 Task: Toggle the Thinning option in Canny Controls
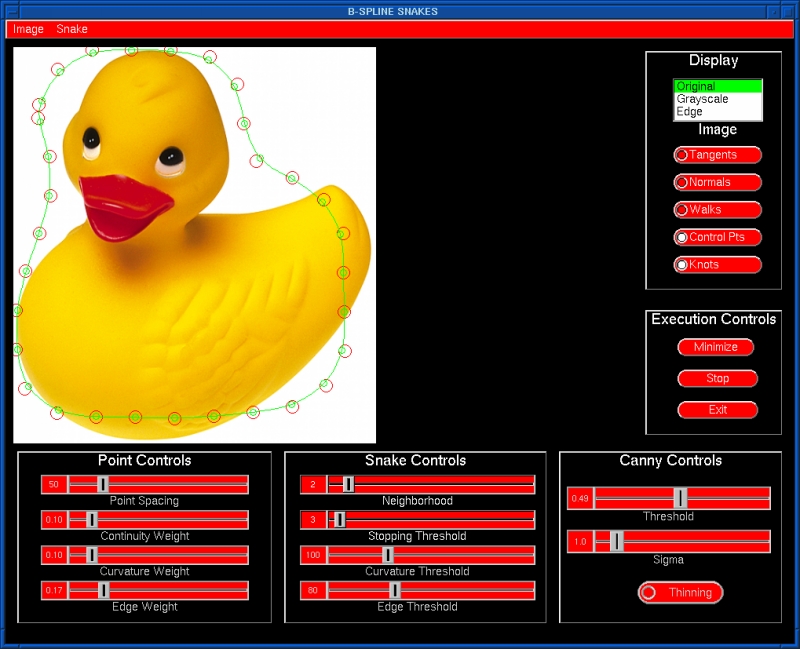680,592
